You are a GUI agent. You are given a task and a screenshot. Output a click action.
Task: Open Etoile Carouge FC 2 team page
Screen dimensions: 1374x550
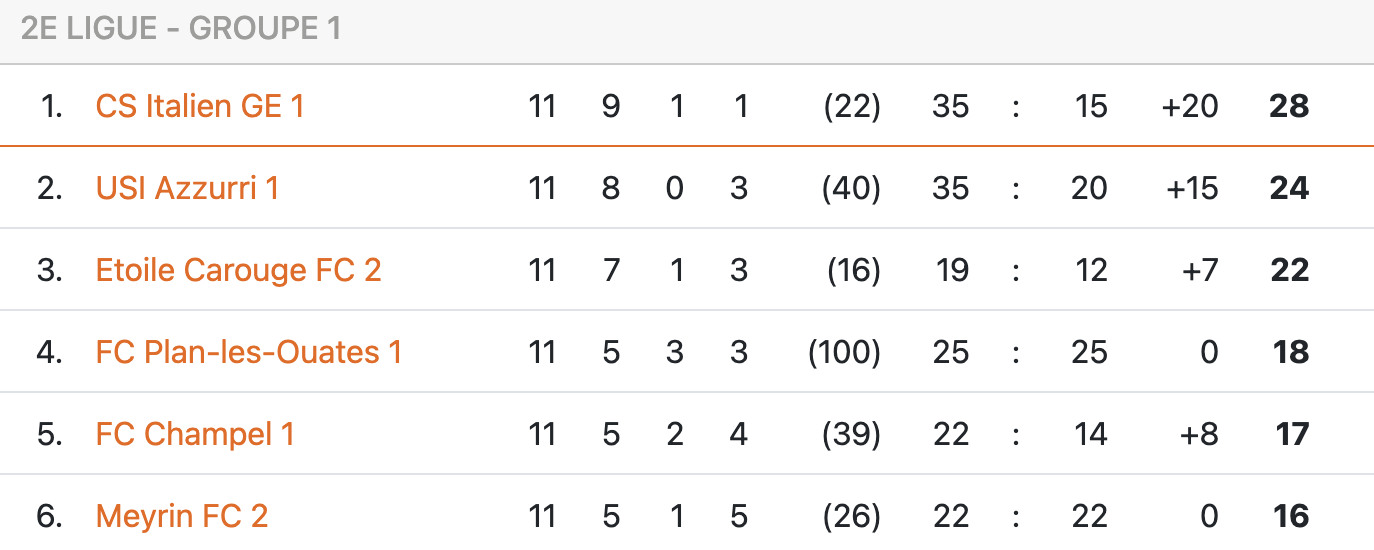click(x=238, y=270)
